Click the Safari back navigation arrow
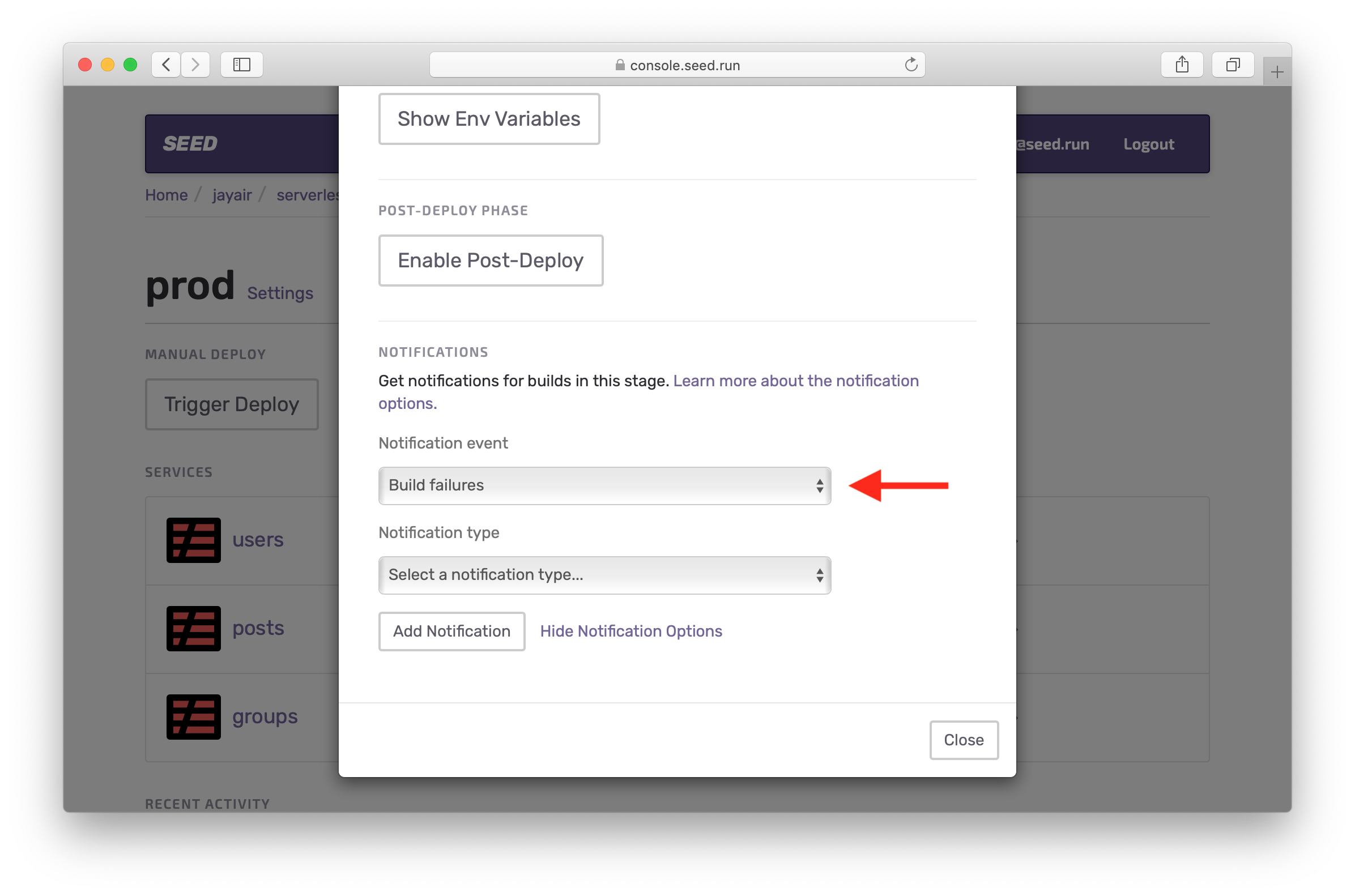1355x896 pixels. click(167, 65)
